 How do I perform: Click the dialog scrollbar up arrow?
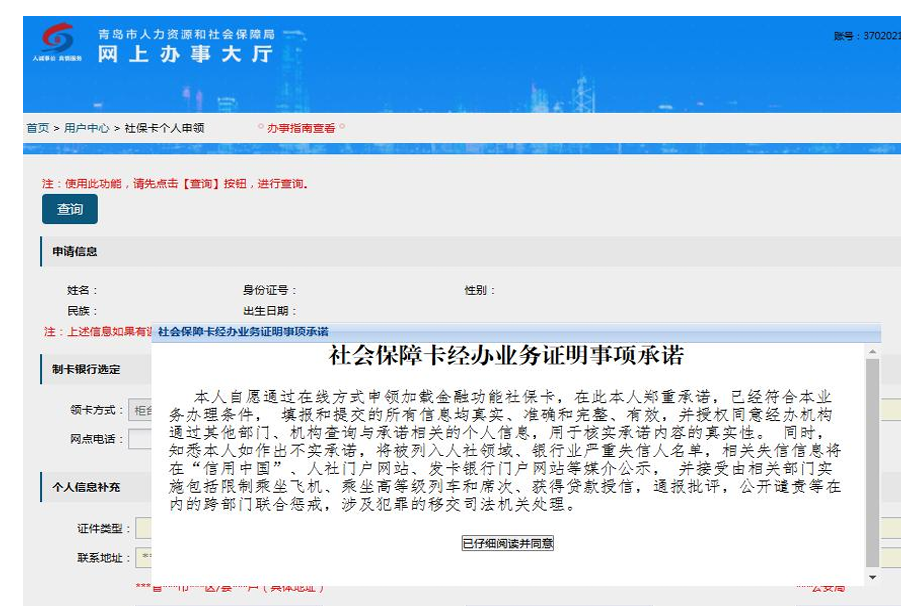tap(872, 352)
